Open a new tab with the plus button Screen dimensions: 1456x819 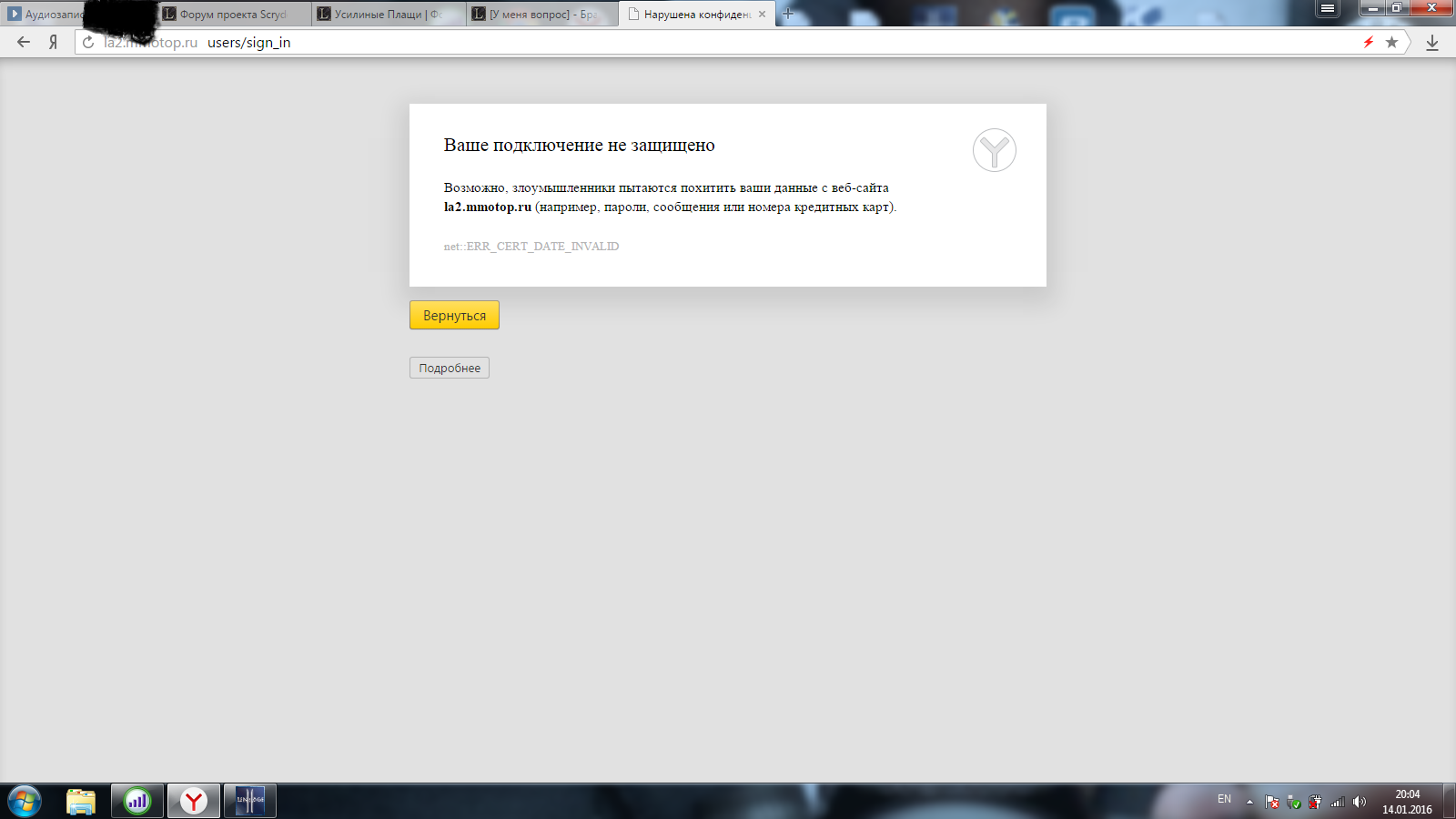788,14
